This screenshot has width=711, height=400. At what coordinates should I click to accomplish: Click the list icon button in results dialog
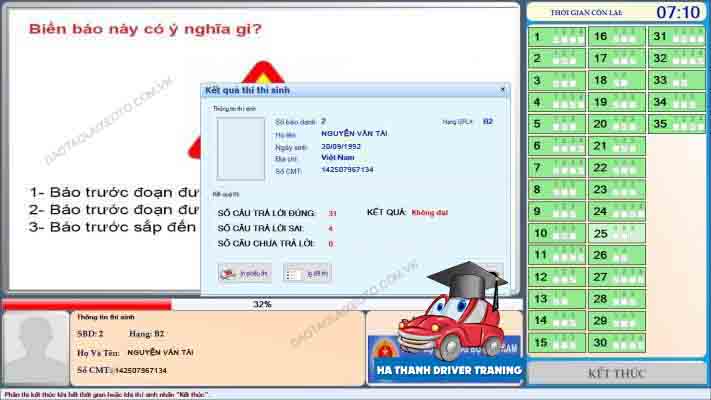coord(307,272)
